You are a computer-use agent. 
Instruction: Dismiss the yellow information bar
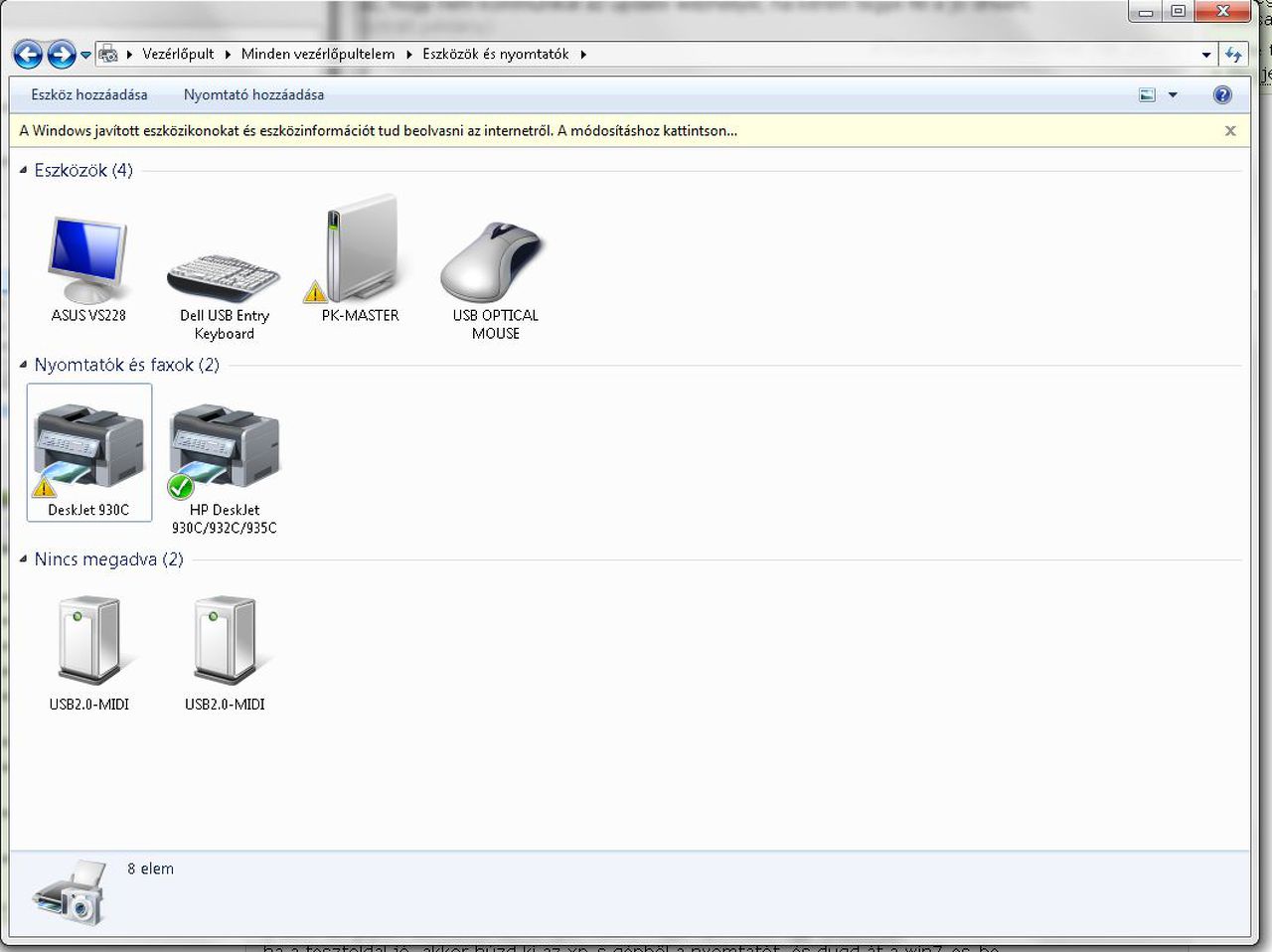point(1230,130)
